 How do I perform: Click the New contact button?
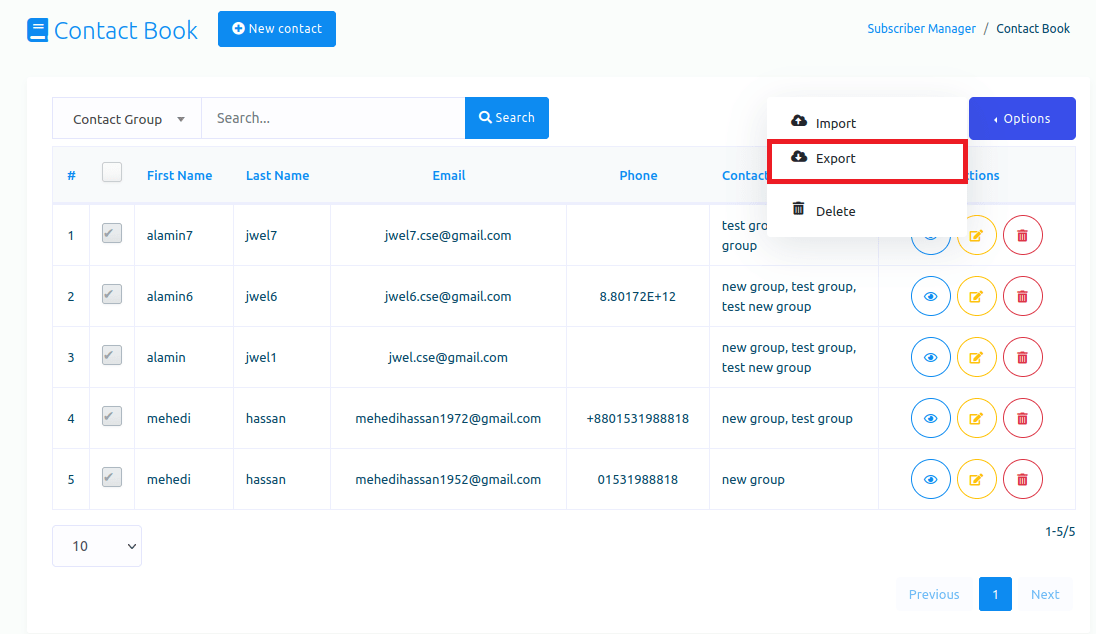pos(276,29)
